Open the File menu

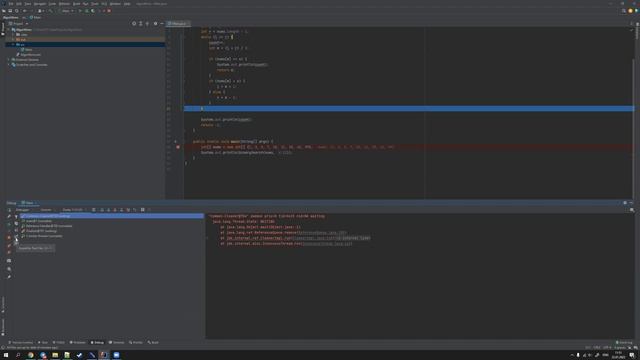click(11, 4)
